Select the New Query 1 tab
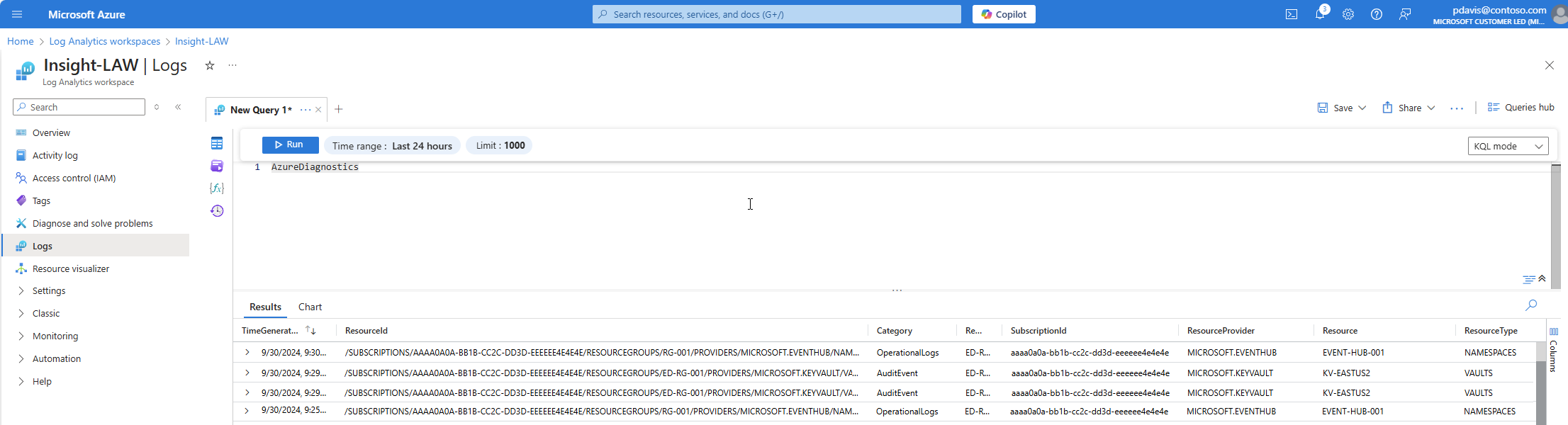Viewport: 1568px width, 425px height. click(x=260, y=110)
